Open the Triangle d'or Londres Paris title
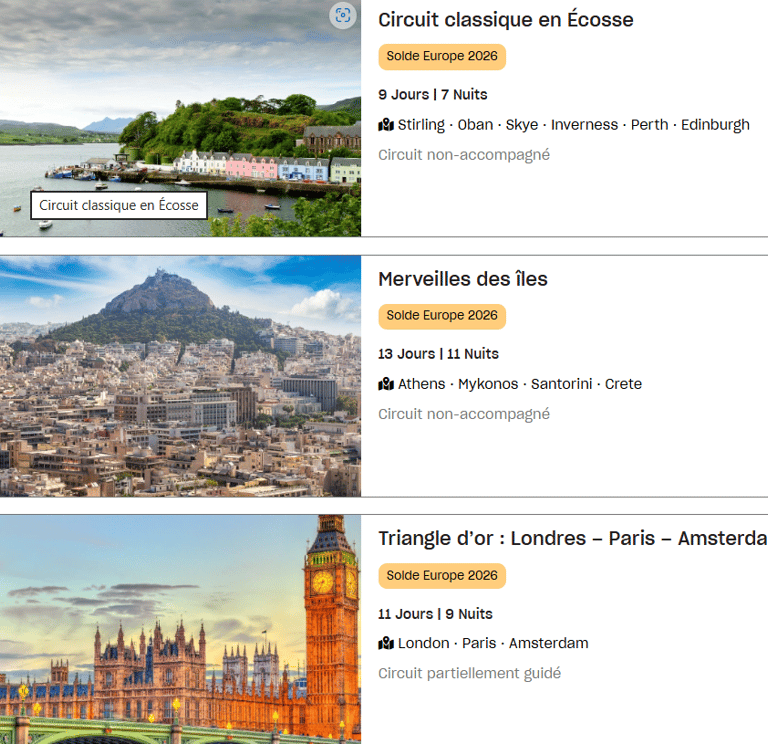The width and height of the screenshot is (768, 744). click(573, 538)
